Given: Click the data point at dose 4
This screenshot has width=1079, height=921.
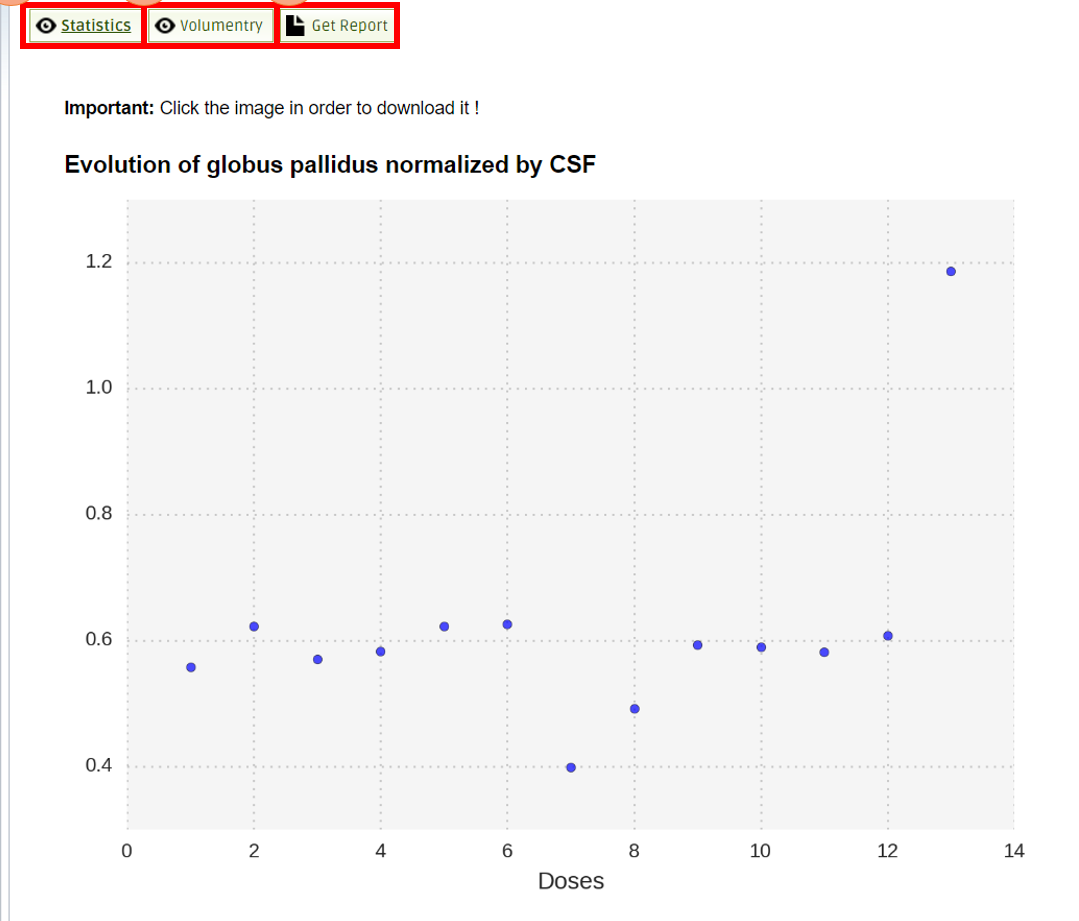Looking at the screenshot, I should pyautogui.click(x=381, y=651).
